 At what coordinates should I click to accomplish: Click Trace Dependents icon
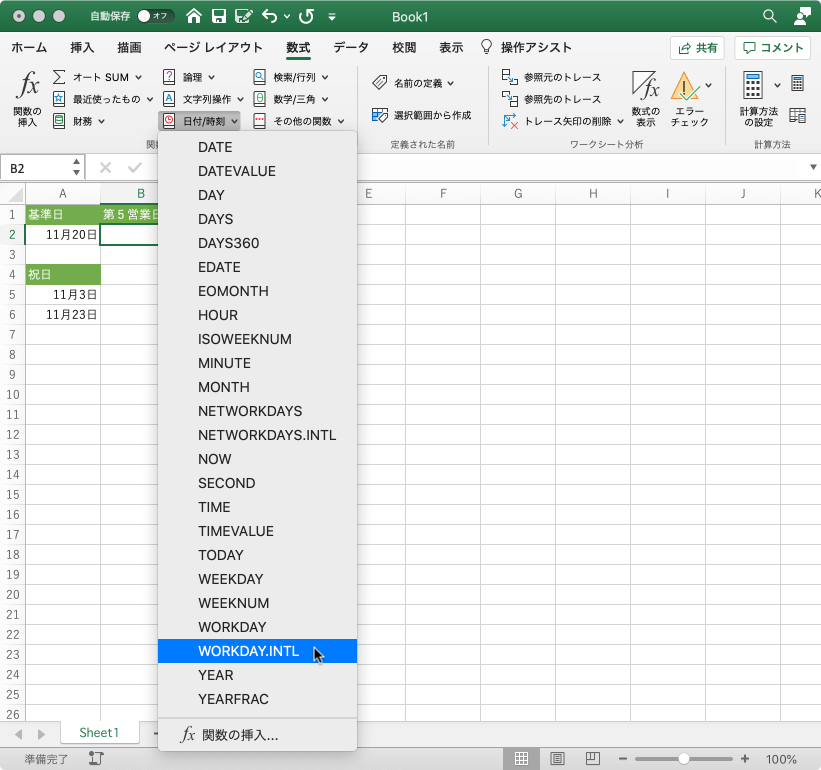(509, 99)
